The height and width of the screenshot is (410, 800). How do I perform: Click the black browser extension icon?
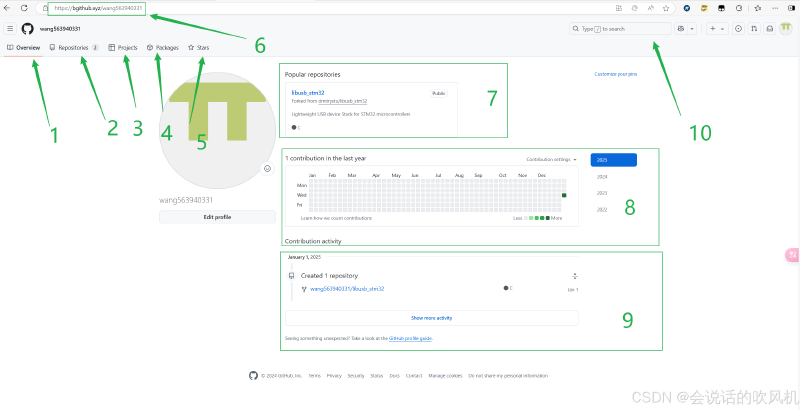point(721,8)
